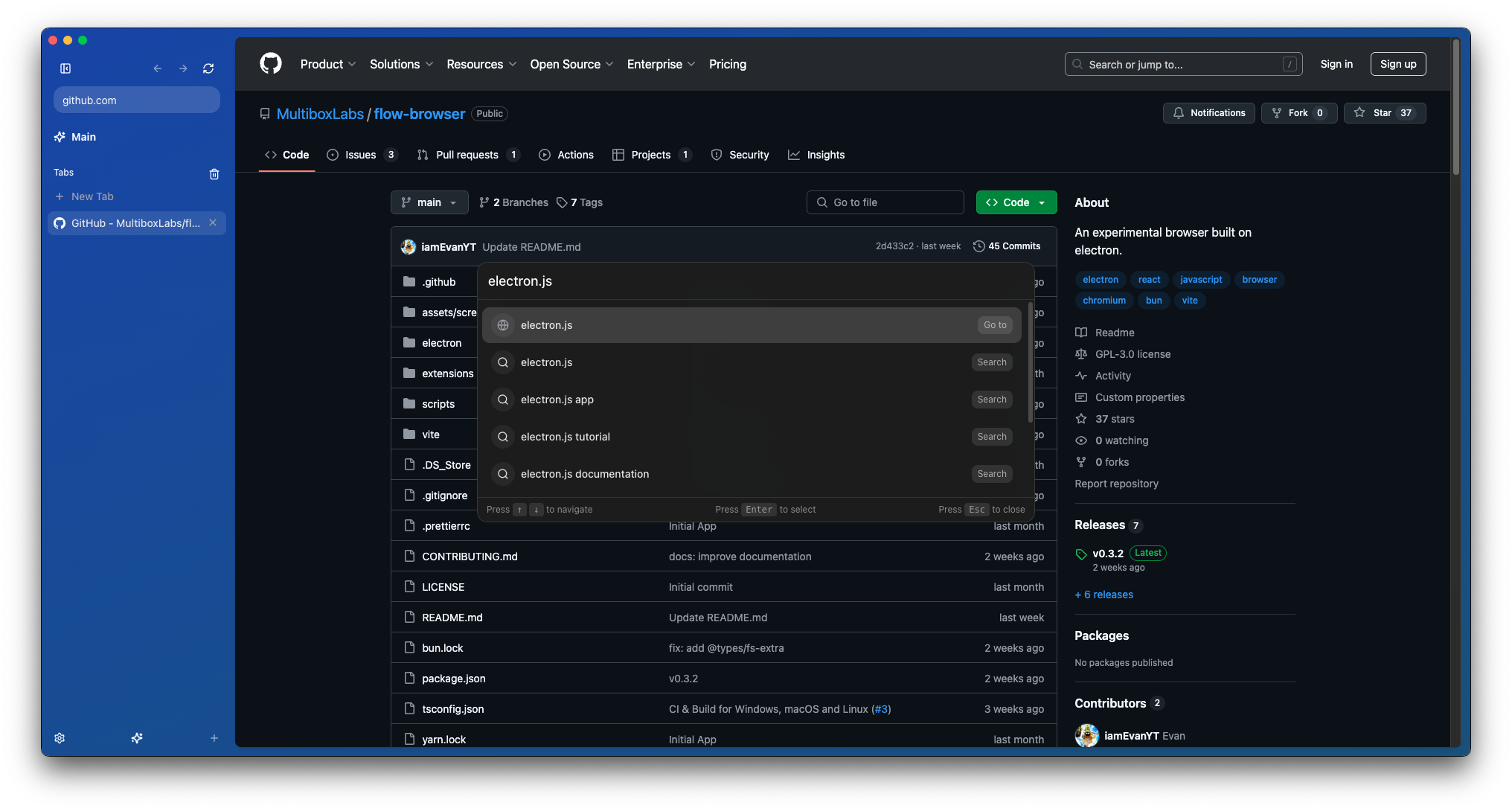Click the trash icon beside Tabs
The image size is (1512, 811).
pos(214,174)
